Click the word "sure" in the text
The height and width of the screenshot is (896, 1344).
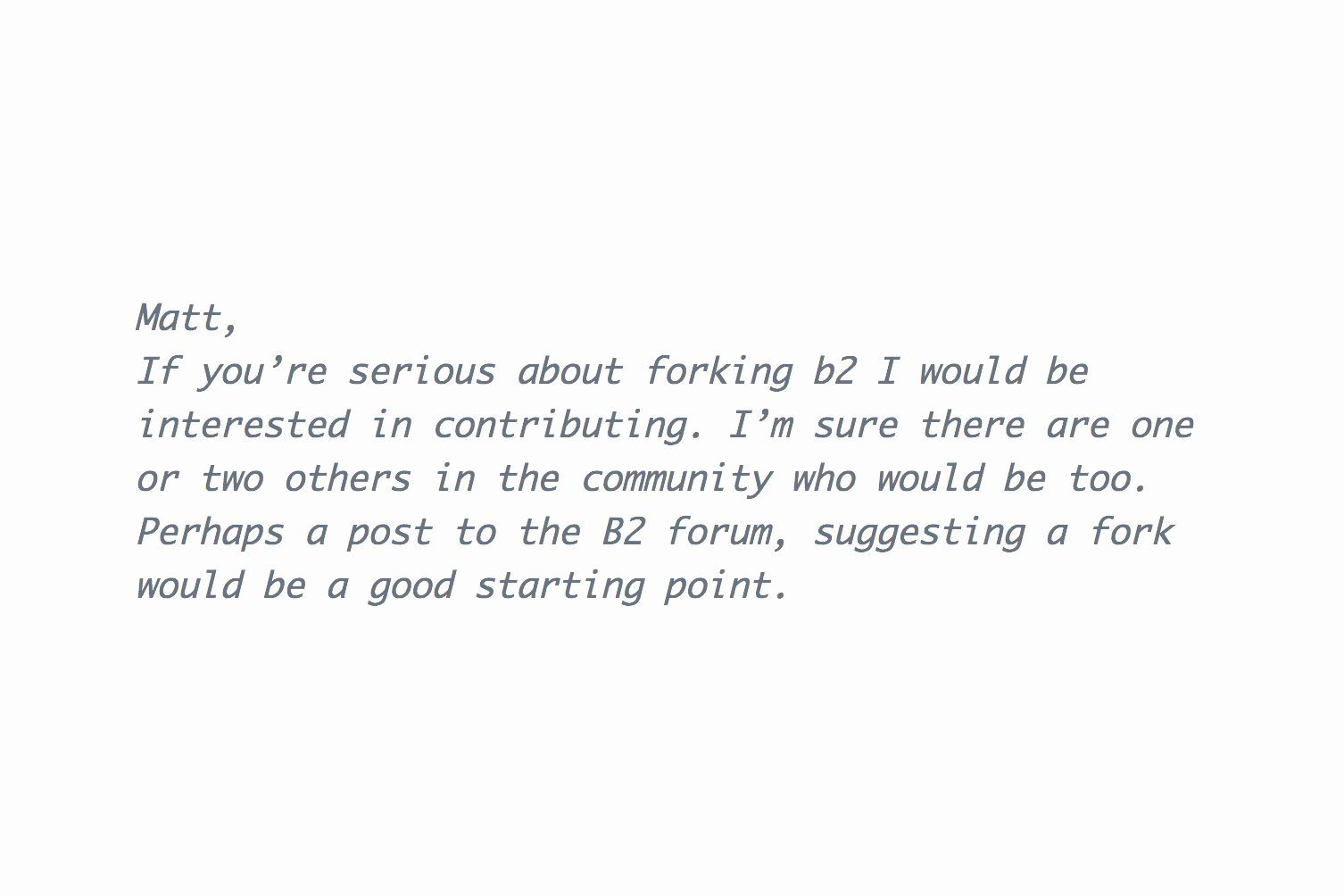click(855, 426)
